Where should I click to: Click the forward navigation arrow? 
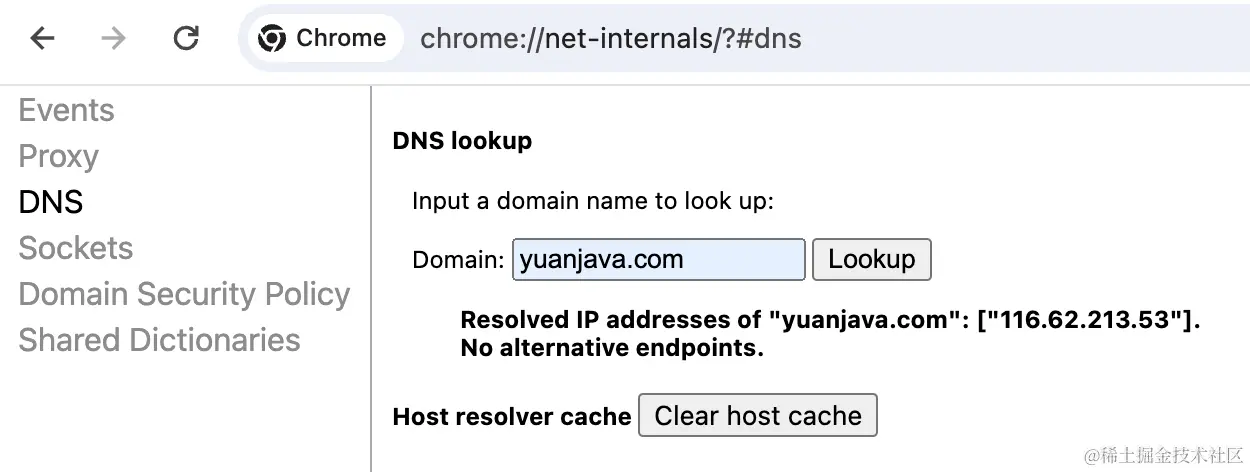click(x=113, y=39)
